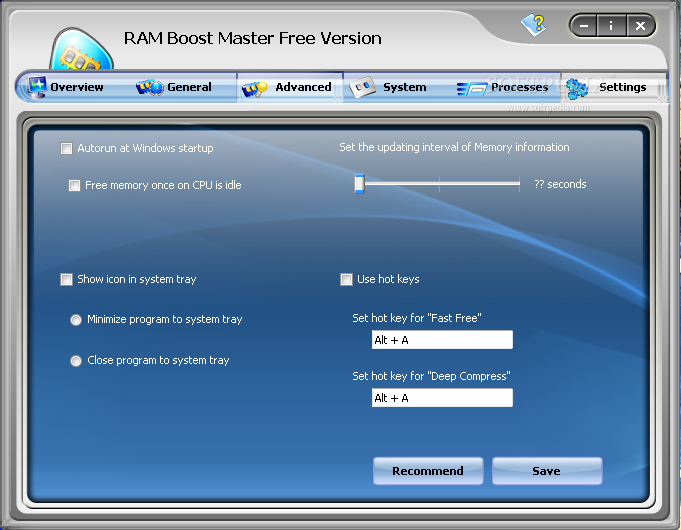Click the '?? seconds' interval value
The width and height of the screenshot is (681, 530).
pos(560,184)
